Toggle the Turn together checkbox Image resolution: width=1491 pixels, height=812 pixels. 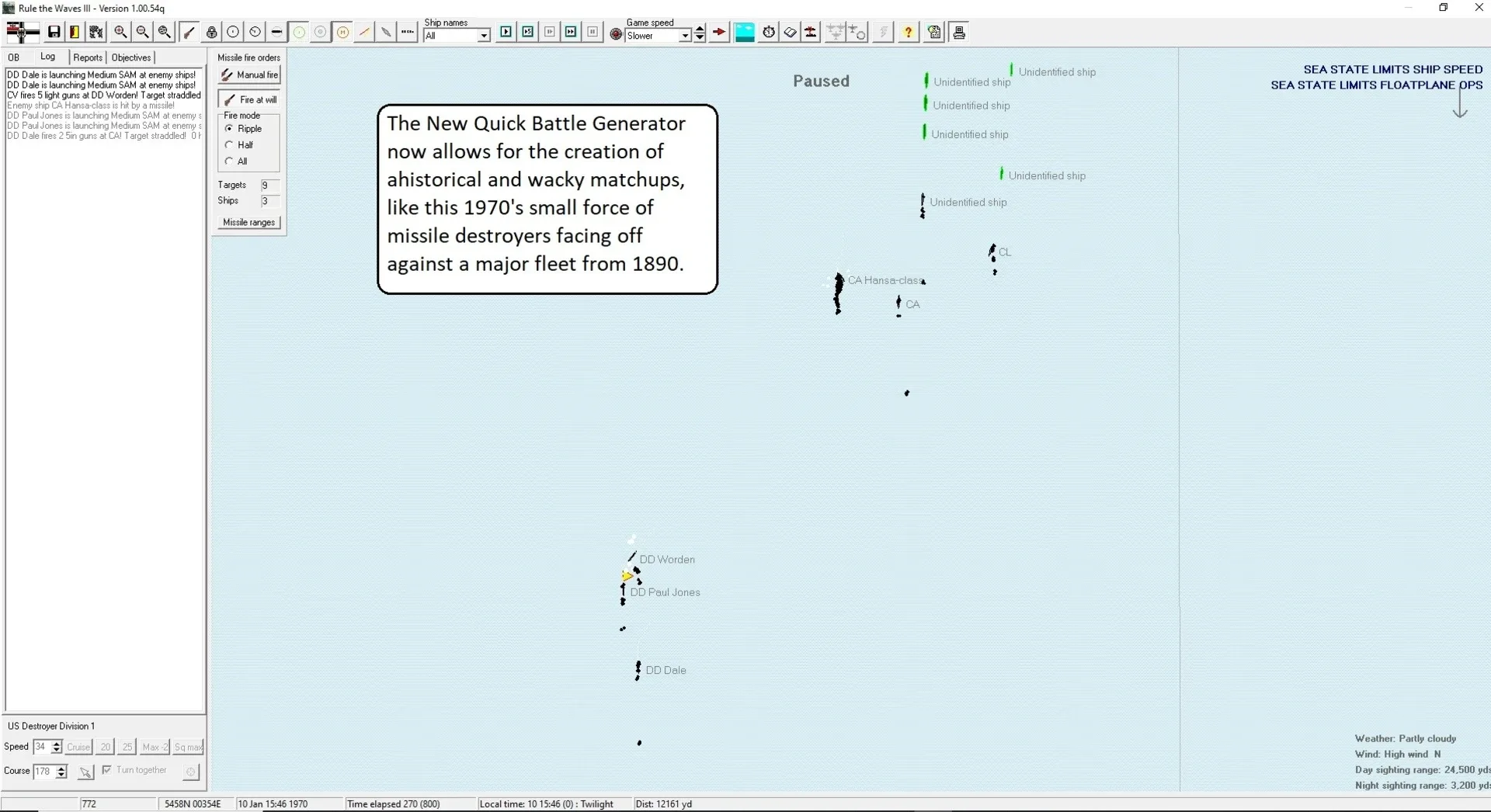pyautogui.click(x=107, y=770)
